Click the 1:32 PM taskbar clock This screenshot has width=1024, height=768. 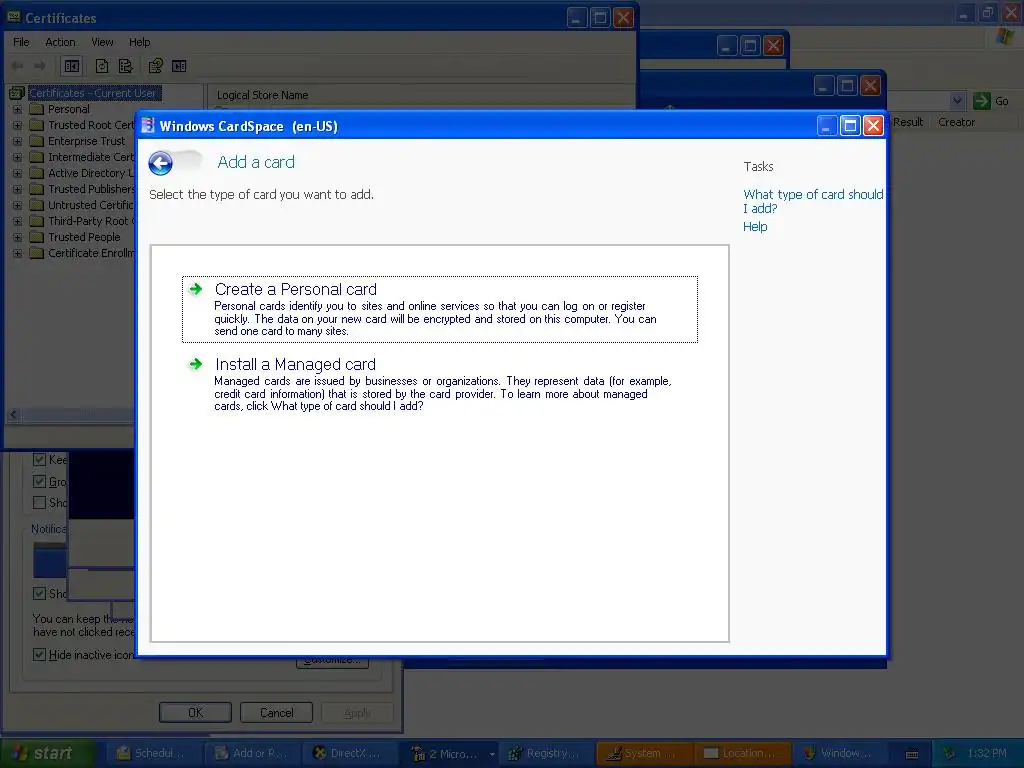coord(987,754)
